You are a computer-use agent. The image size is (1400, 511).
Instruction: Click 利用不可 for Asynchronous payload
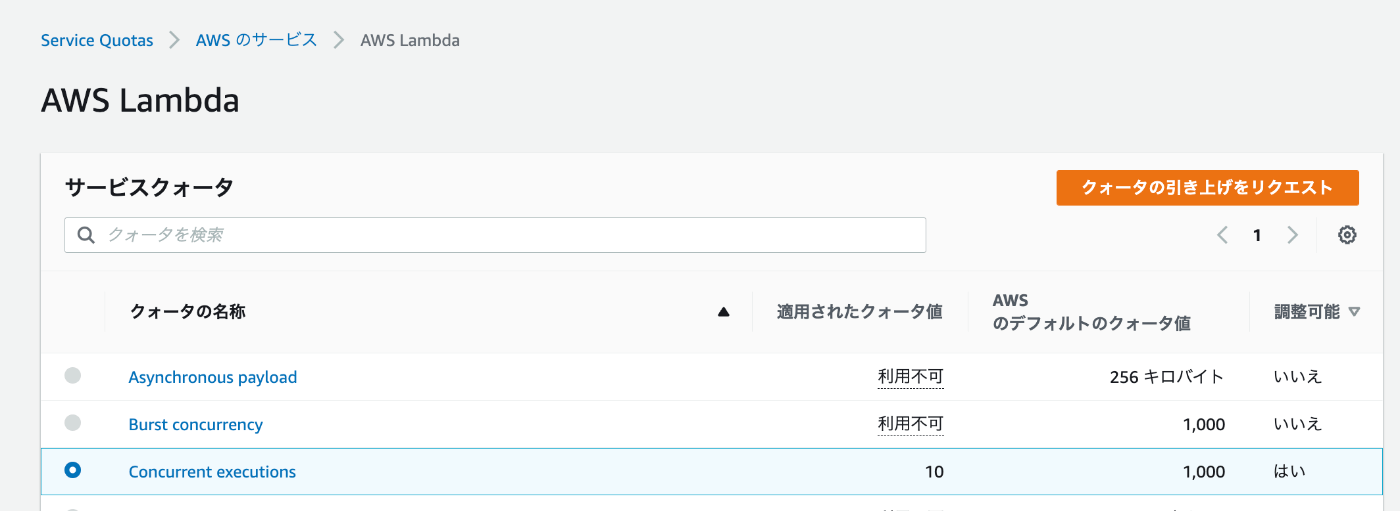[x=910, y=377]
